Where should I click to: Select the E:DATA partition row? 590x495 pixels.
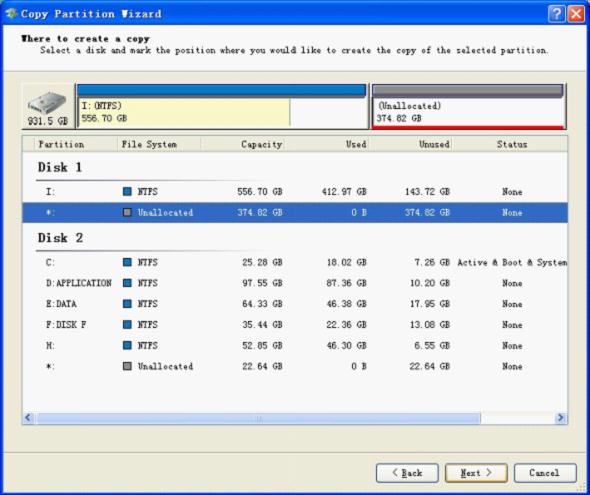tap(295, 304)
